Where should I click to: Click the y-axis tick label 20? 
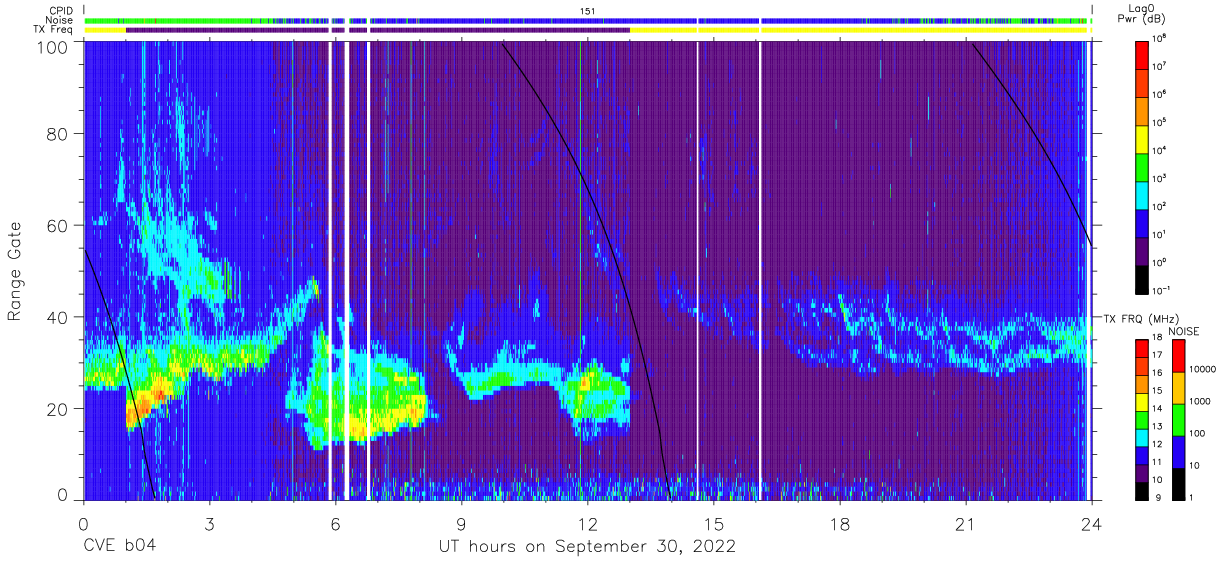coord(57,408)
